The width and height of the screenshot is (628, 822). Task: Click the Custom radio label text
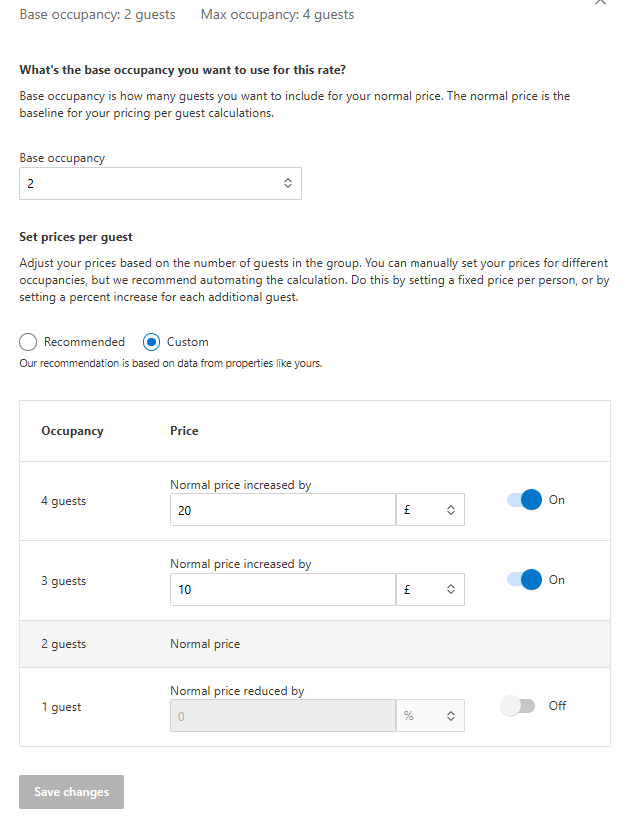pyautogui.click(x=188, y=342)
